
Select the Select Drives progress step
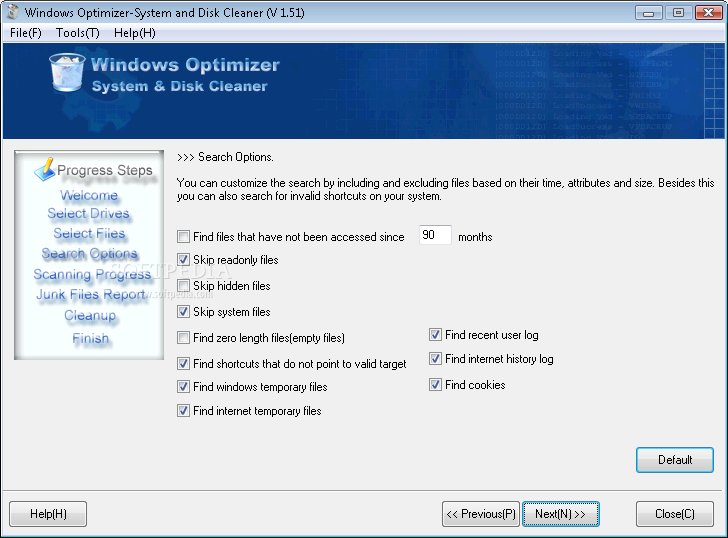(88, 214)
